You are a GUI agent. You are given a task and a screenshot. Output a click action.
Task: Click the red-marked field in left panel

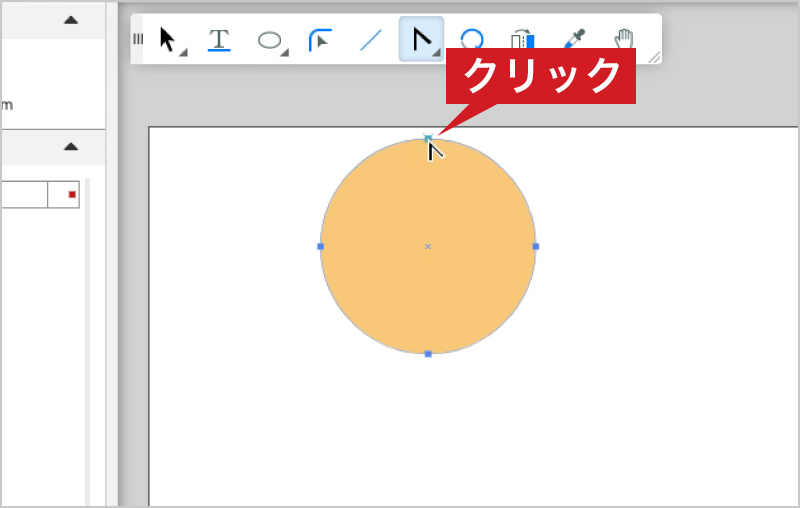pos(64,194)
